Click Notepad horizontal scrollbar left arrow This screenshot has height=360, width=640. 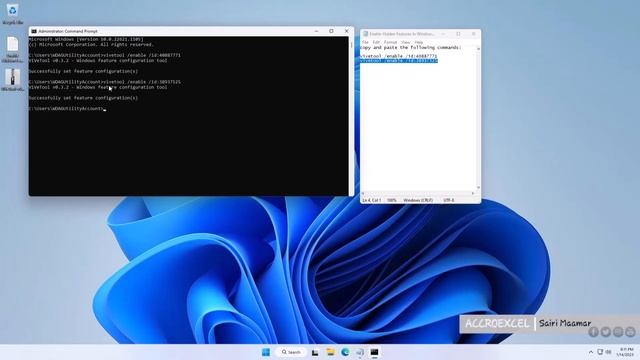tap(362, 193)
